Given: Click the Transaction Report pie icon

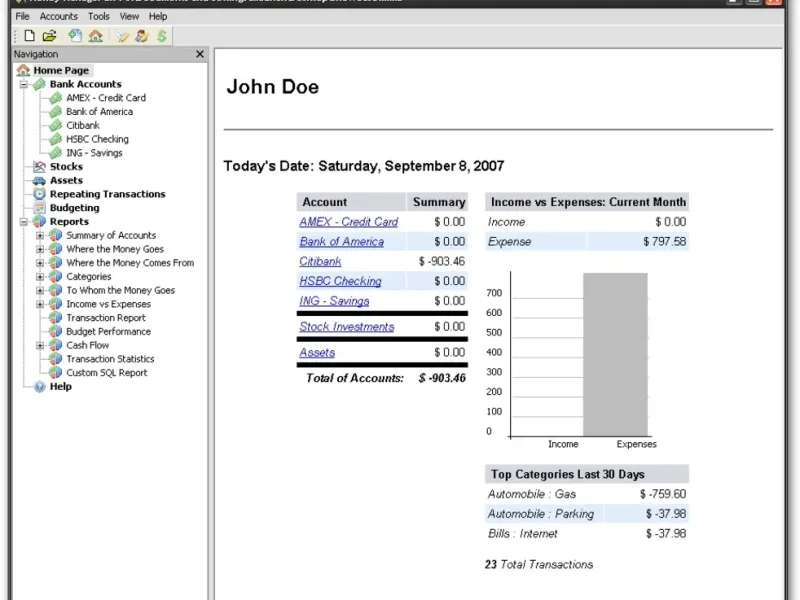Looking at the screenshot, I should coord(56,318).
